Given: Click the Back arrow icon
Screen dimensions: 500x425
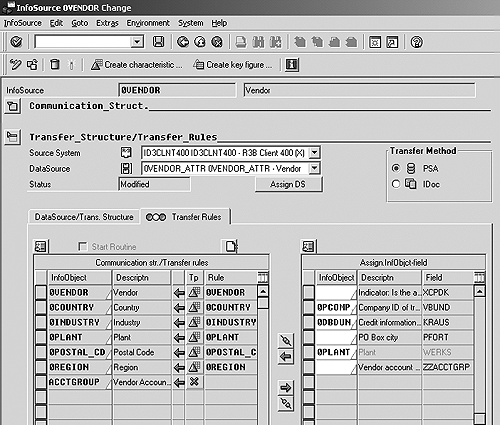Looking at the screenshot, I should (183, 42).
